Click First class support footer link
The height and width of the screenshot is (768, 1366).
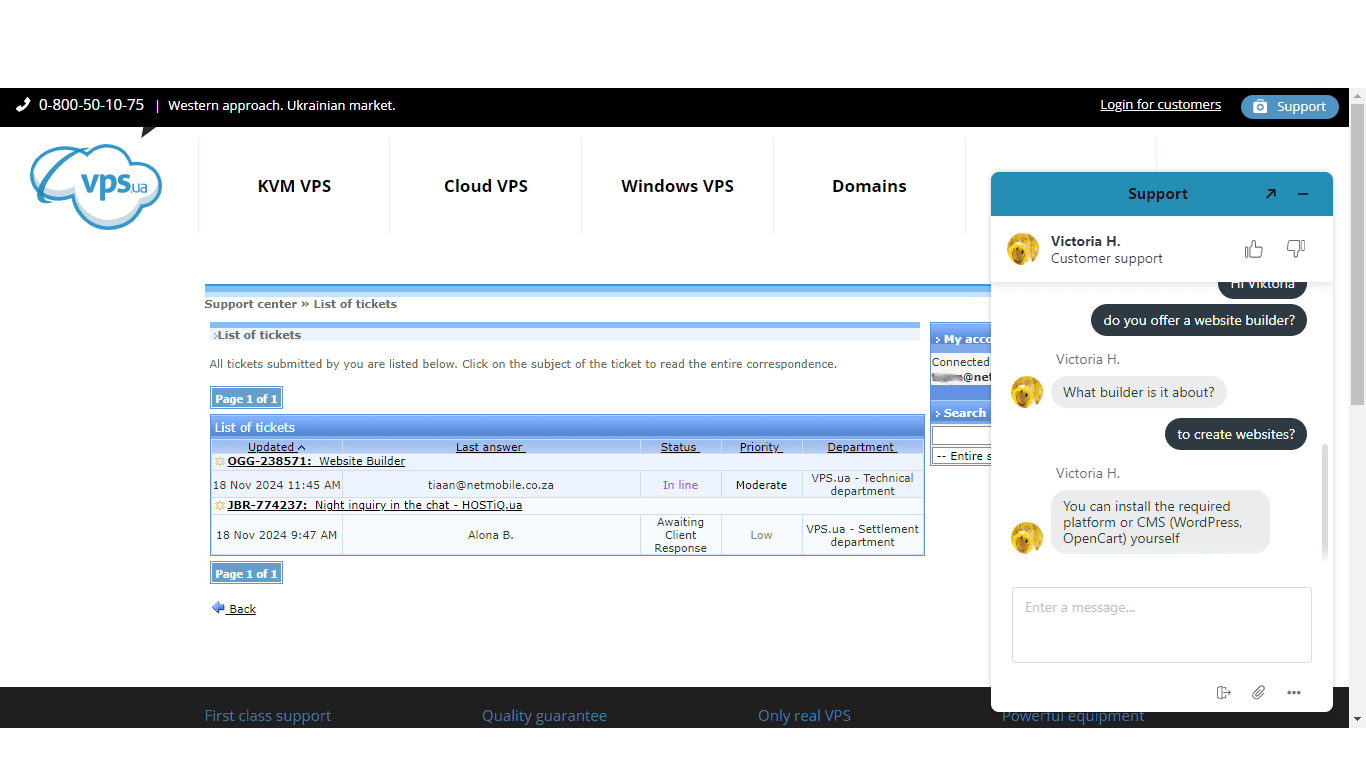pos(268,716)
